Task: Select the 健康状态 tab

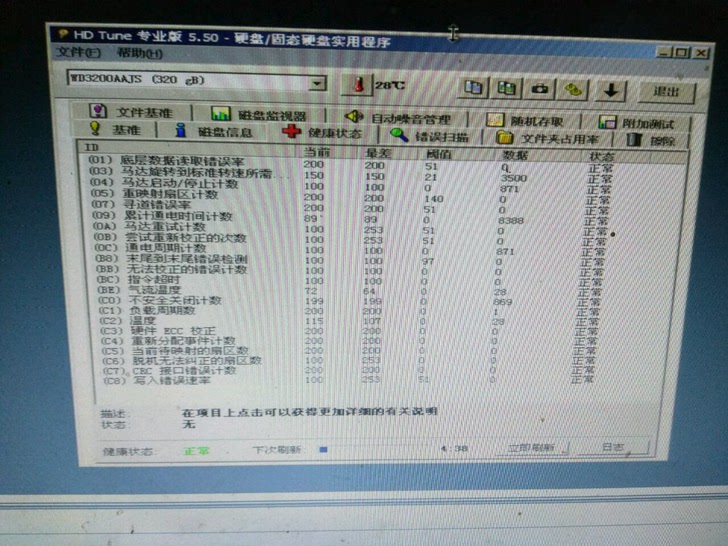Action: tap(322, 133)
